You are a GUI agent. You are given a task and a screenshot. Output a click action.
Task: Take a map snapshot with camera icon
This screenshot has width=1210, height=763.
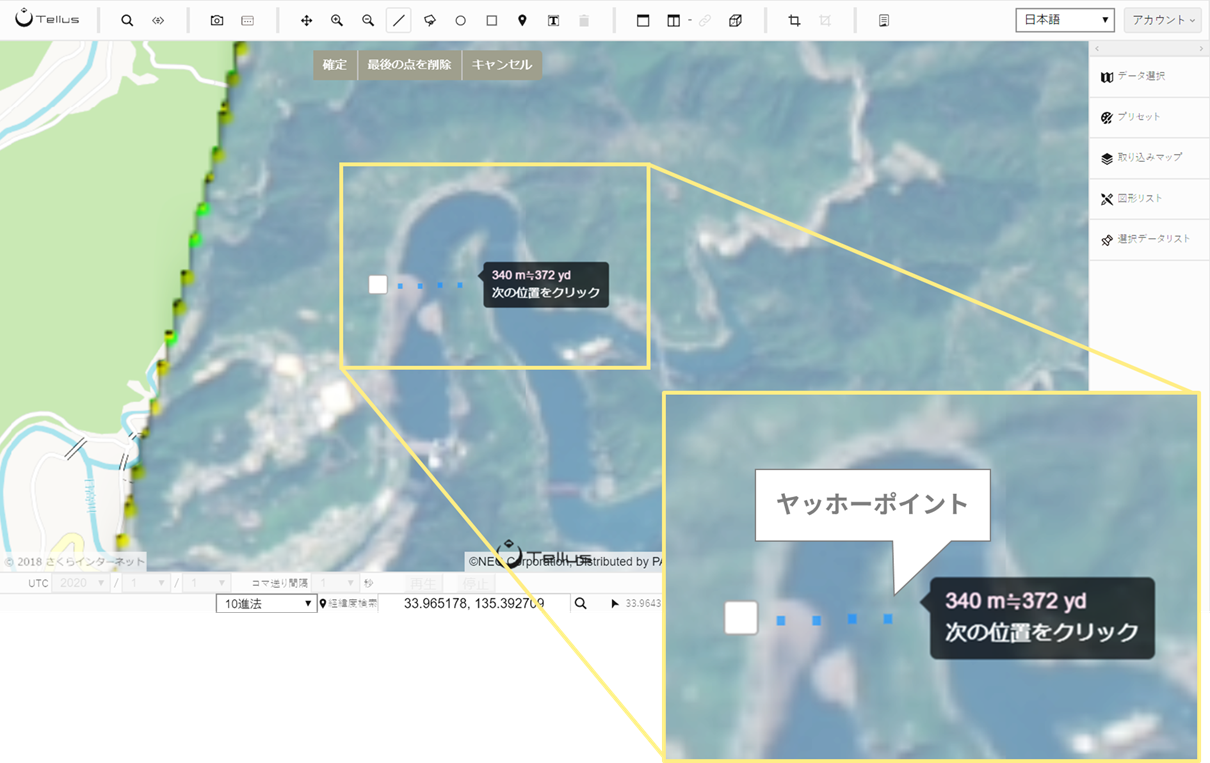pyautogui.click(x=217, y=20)
